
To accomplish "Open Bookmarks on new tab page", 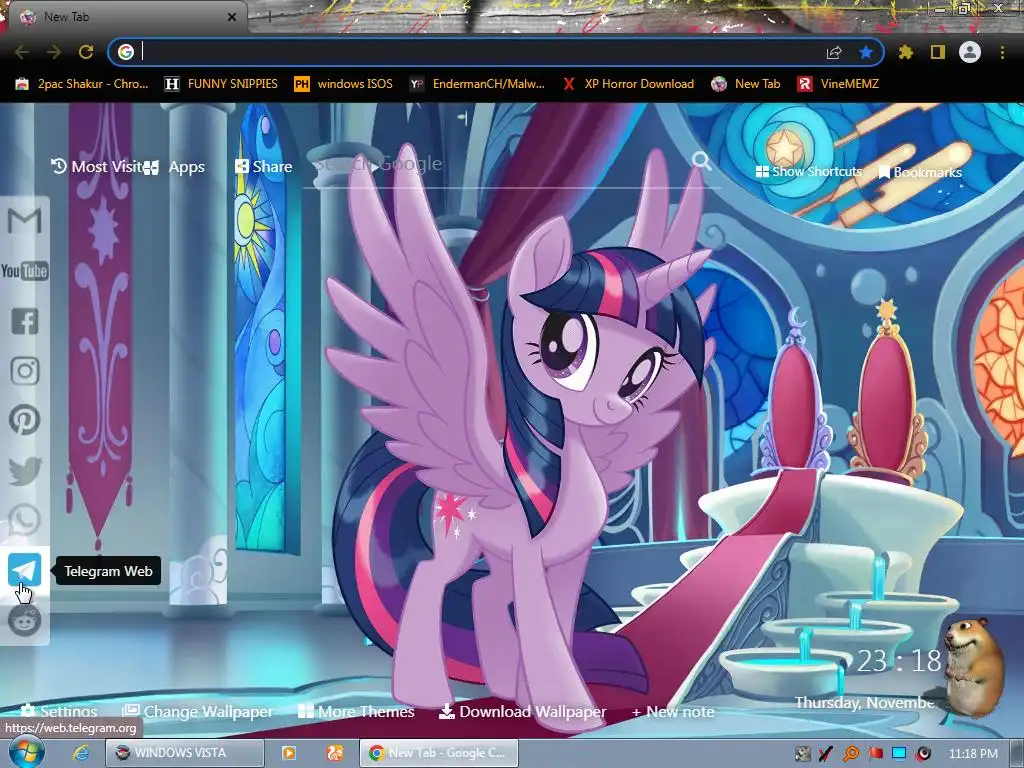I will click(920, 172).
